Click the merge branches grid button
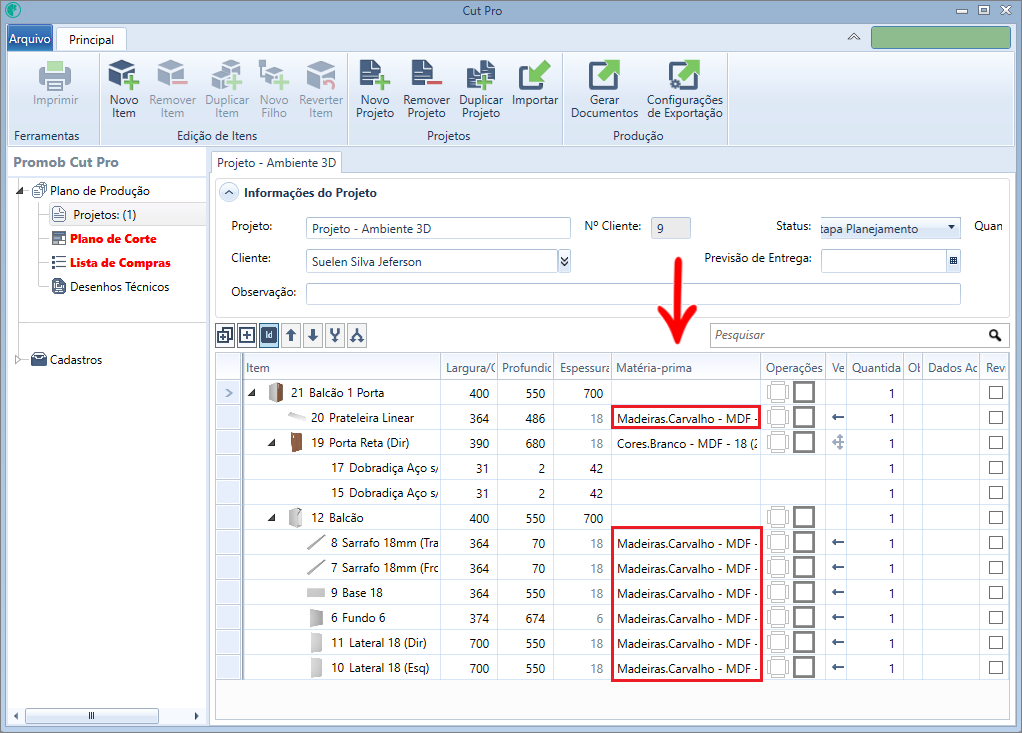This screenshot has height=733, width=1022. click(335, 336)
